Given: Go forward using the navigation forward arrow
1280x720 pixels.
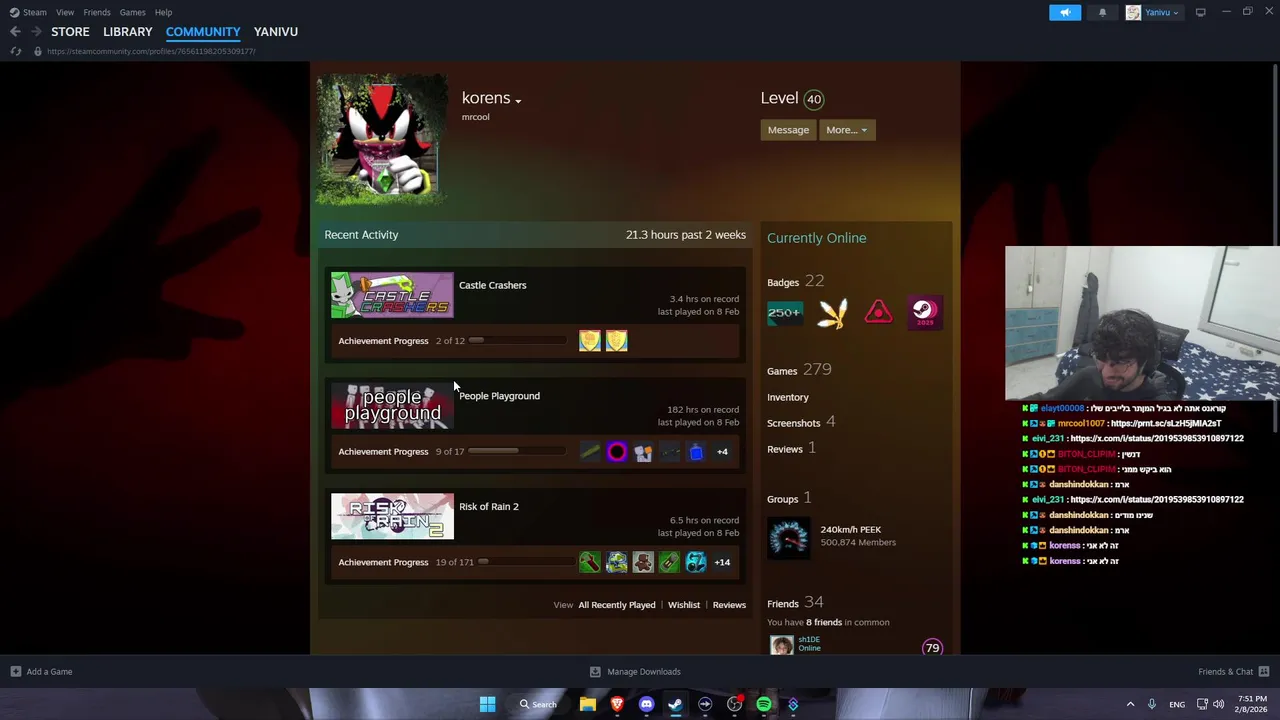Looking at the screenshot, I should coord(36,32).
